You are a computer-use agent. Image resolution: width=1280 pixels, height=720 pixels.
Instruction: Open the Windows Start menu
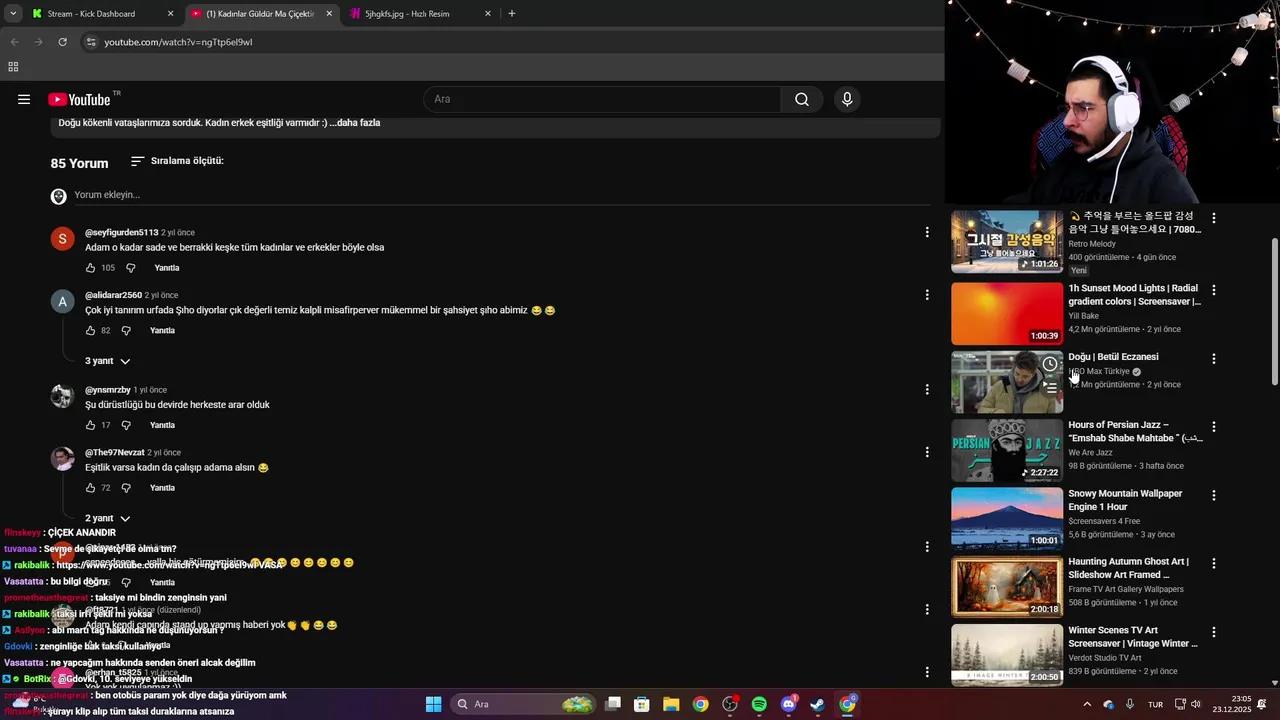433,704
